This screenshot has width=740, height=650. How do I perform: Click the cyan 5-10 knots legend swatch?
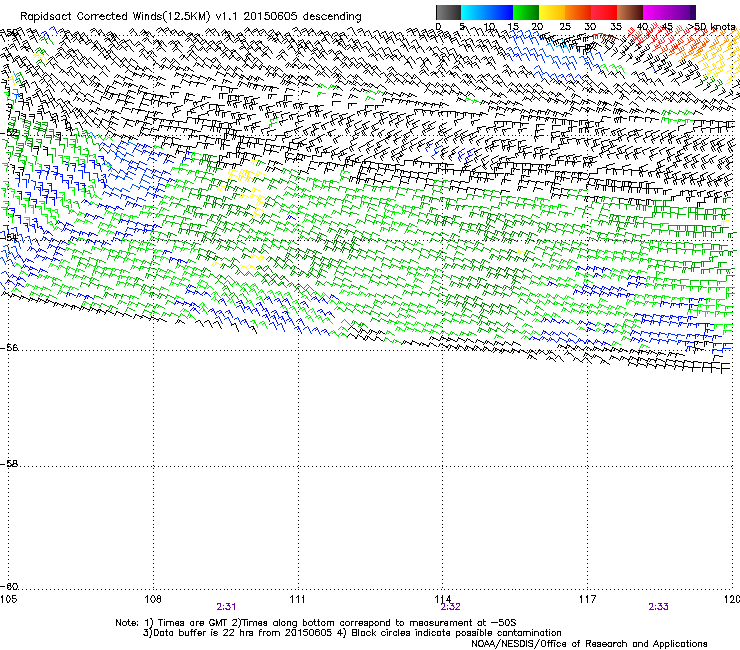pyautogui.click(x=474, y=12)
